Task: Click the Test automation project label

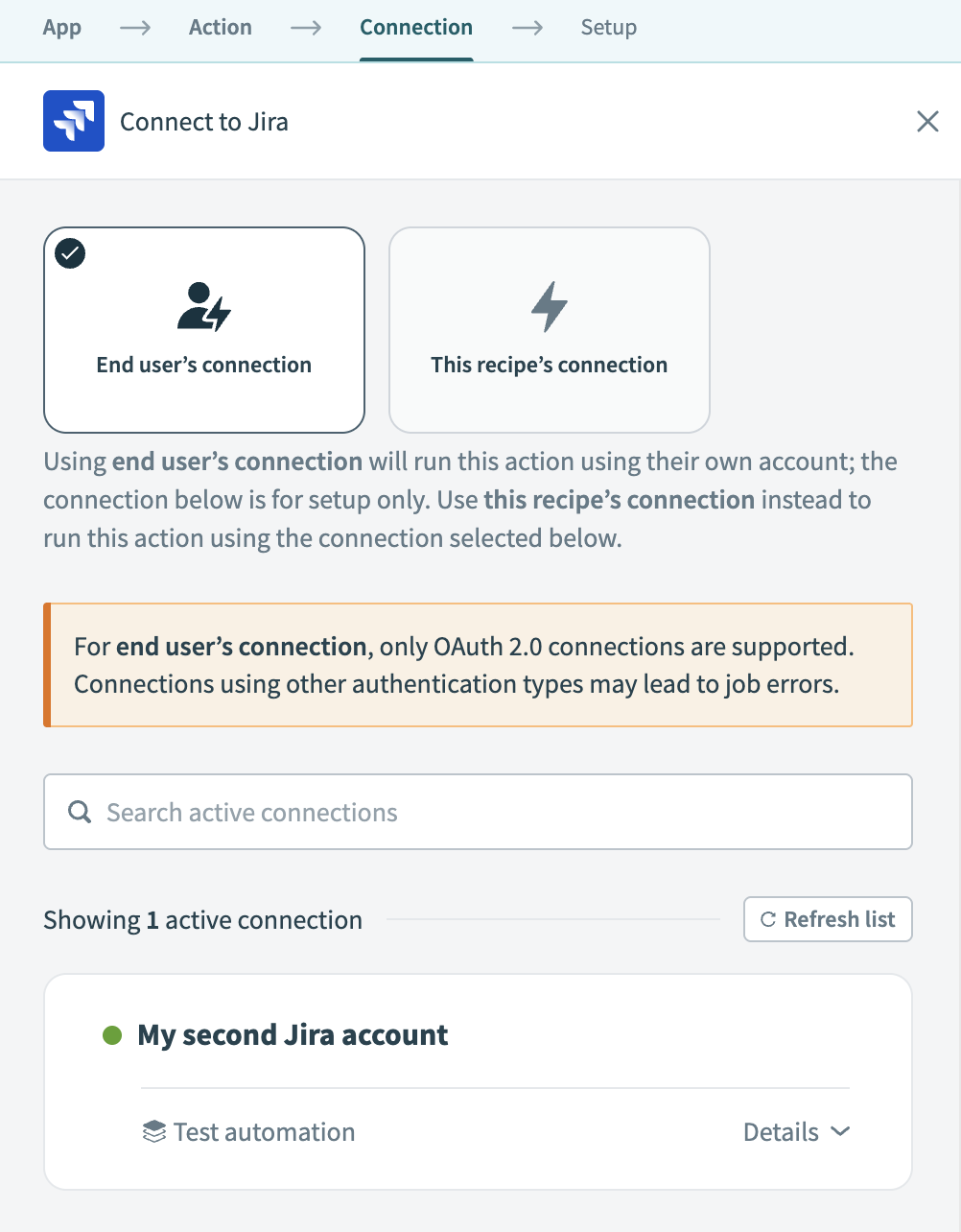Action: (x=265, y=1132)
